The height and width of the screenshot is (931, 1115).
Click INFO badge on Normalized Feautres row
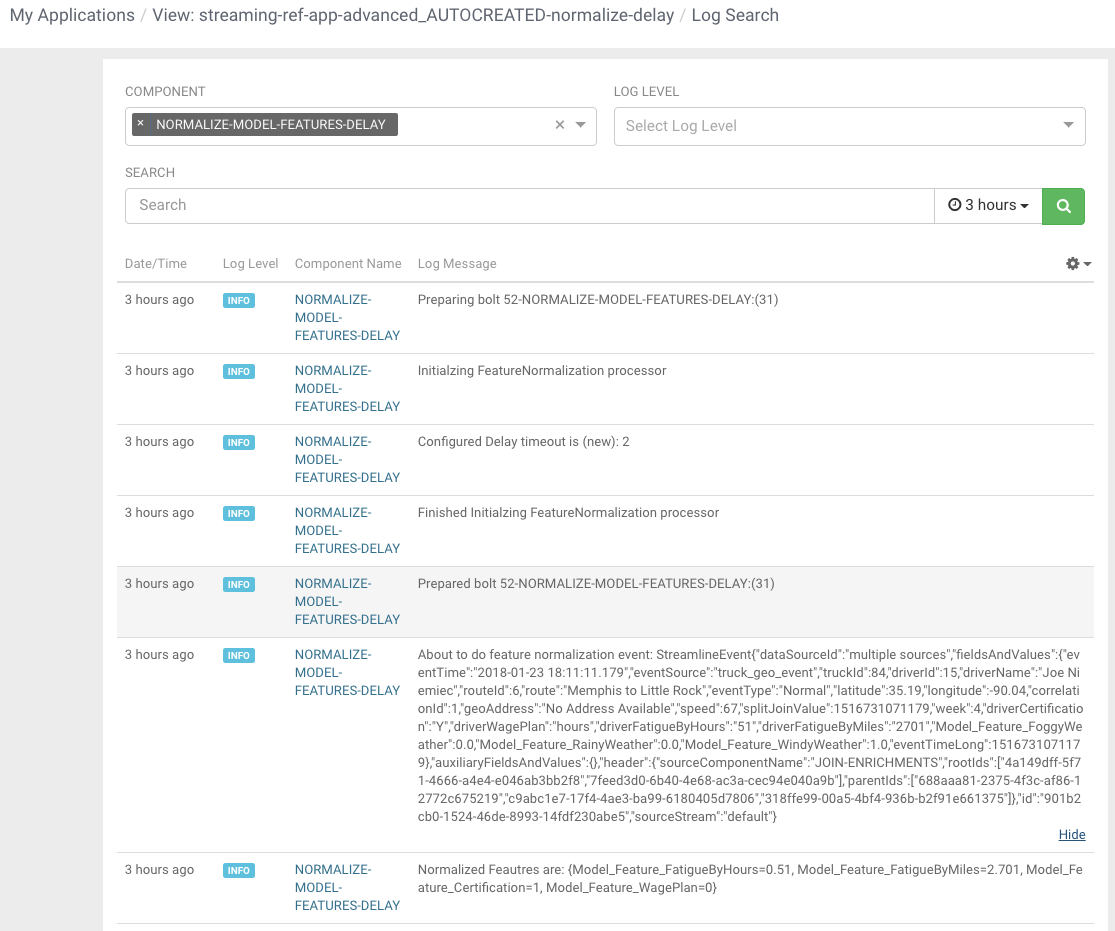click(x=239, y=870)
